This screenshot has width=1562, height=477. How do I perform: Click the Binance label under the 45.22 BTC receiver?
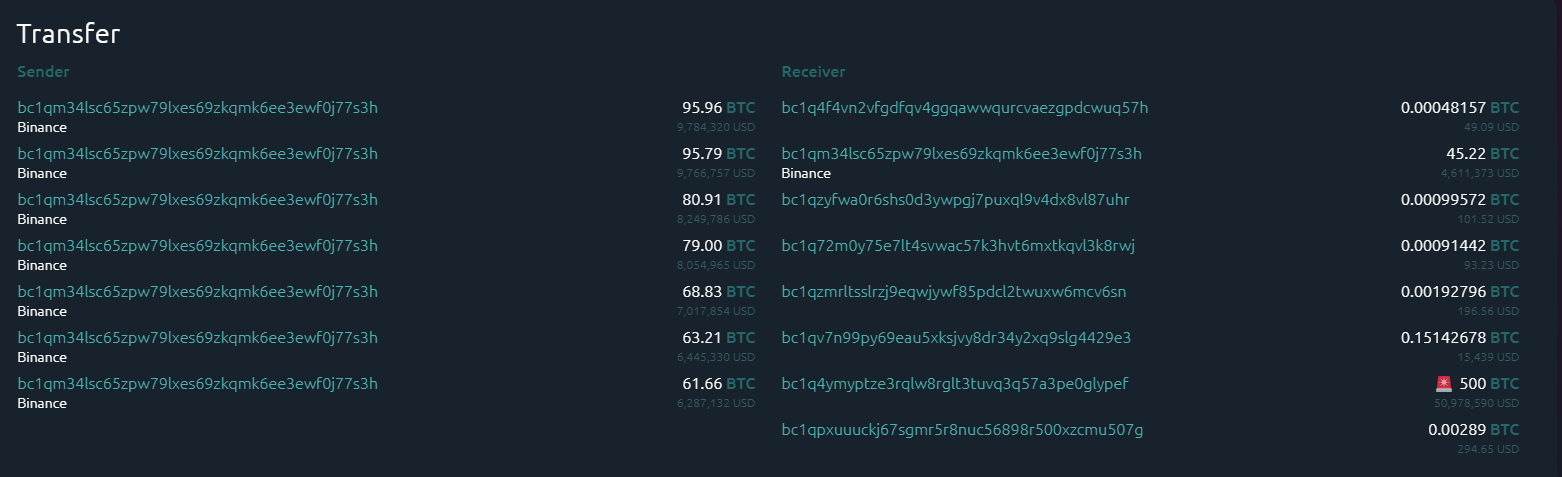806,173
